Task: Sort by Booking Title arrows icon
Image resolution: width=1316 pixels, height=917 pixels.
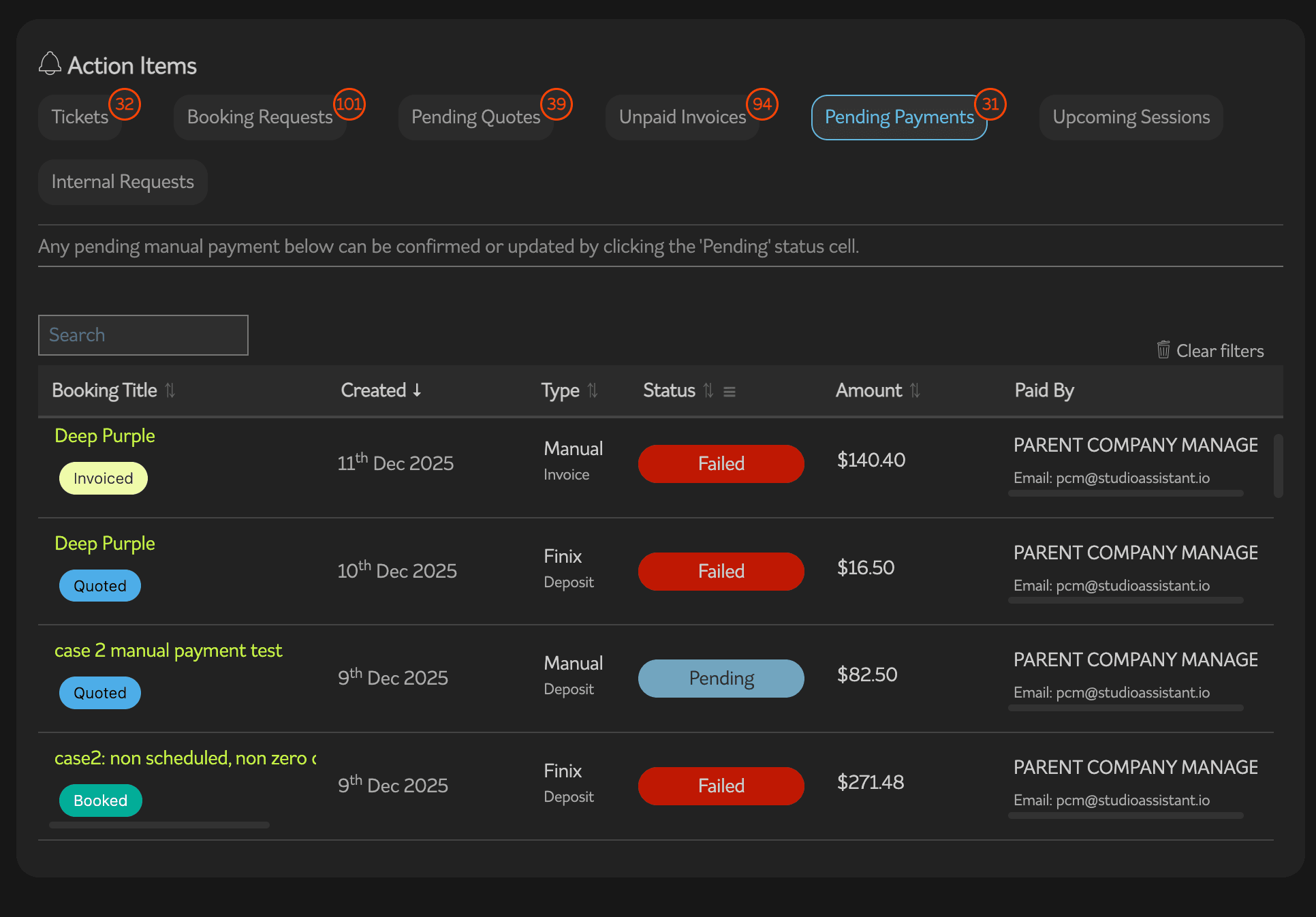Action: tap(170, 390)
